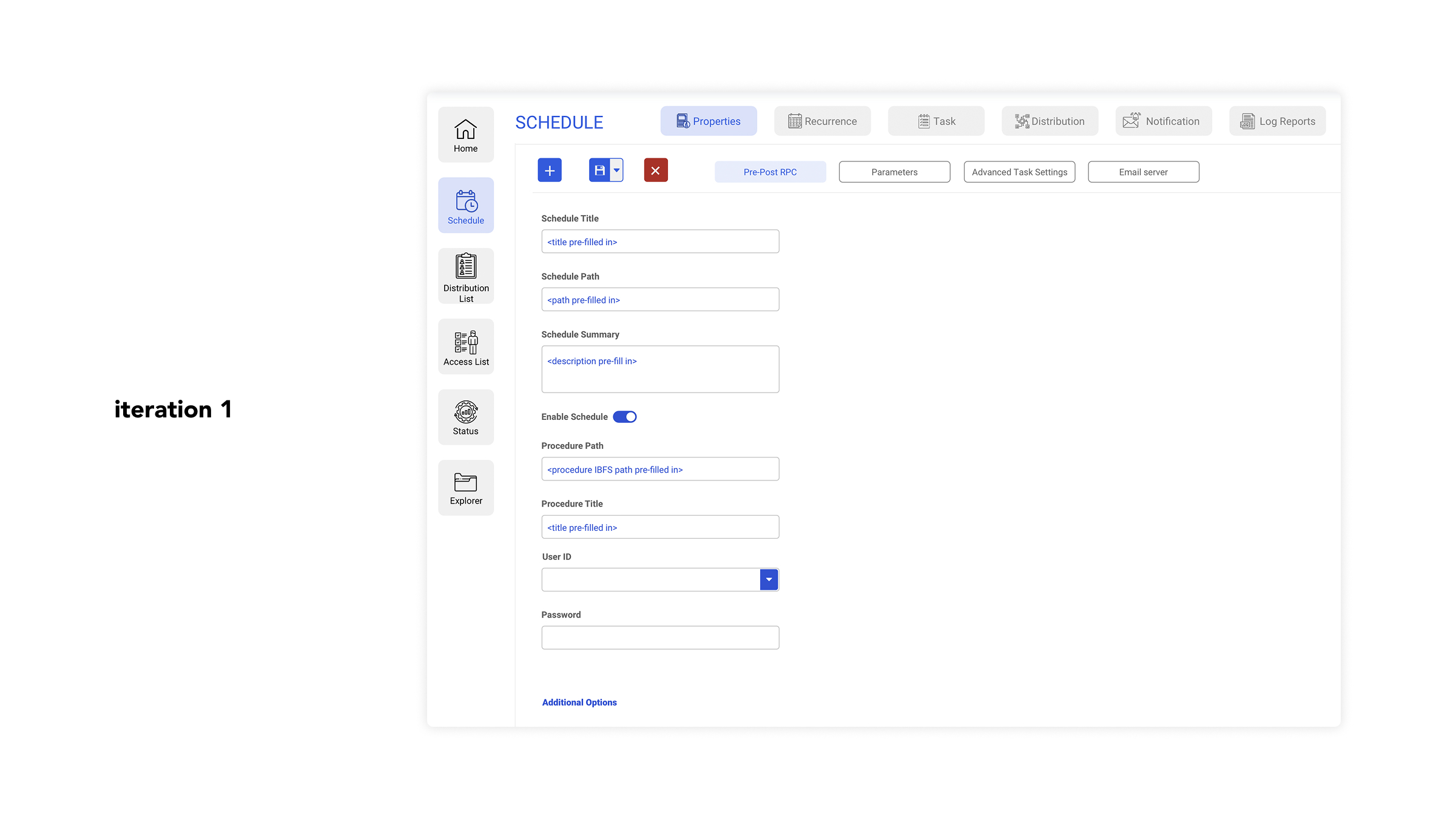Select the Schedule sidebar icon
Image resolution: width=1456 pixels, height=819 pixels.
[465, 205]
